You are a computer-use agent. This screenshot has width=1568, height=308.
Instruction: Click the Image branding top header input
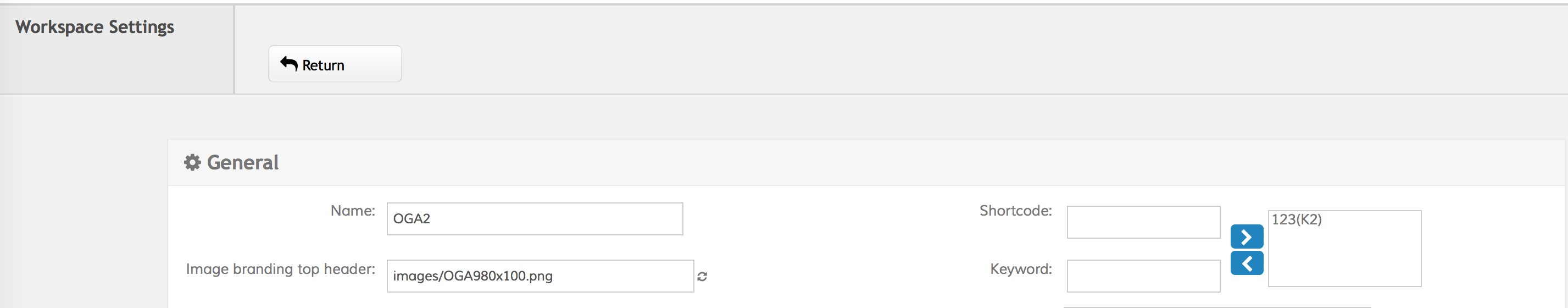[x=540, y=276]
